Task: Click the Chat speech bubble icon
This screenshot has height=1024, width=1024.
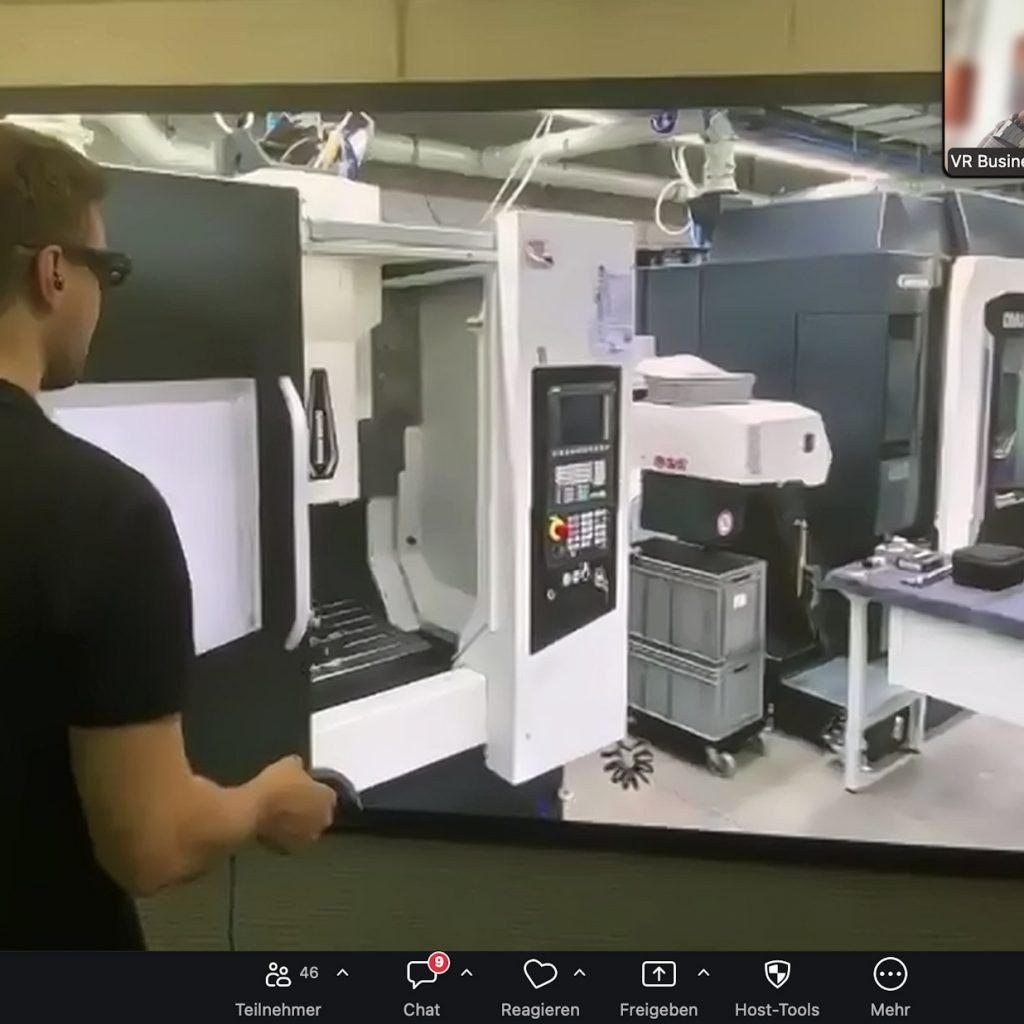Action: pos(421,975)
